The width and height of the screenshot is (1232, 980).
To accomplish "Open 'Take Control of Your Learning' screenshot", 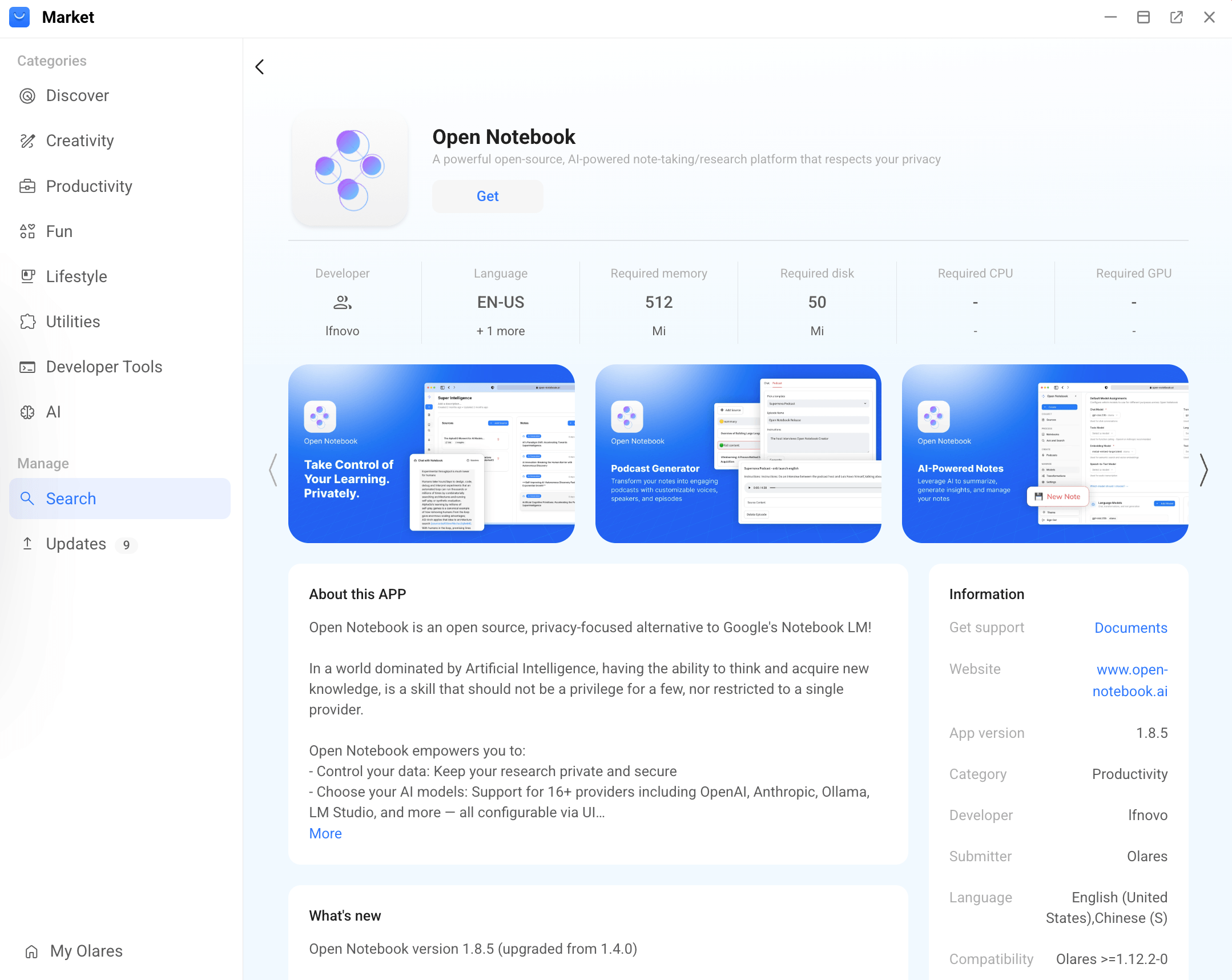I will tap(432, 453).
